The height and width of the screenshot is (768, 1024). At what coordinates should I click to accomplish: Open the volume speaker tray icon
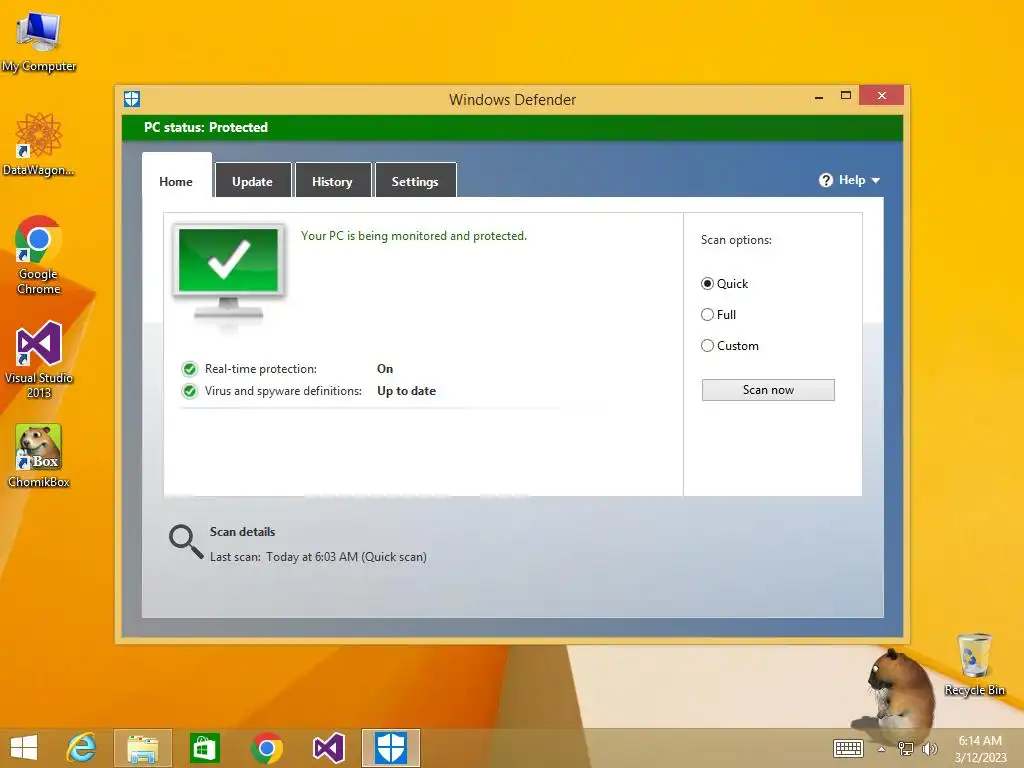point(929,748)
